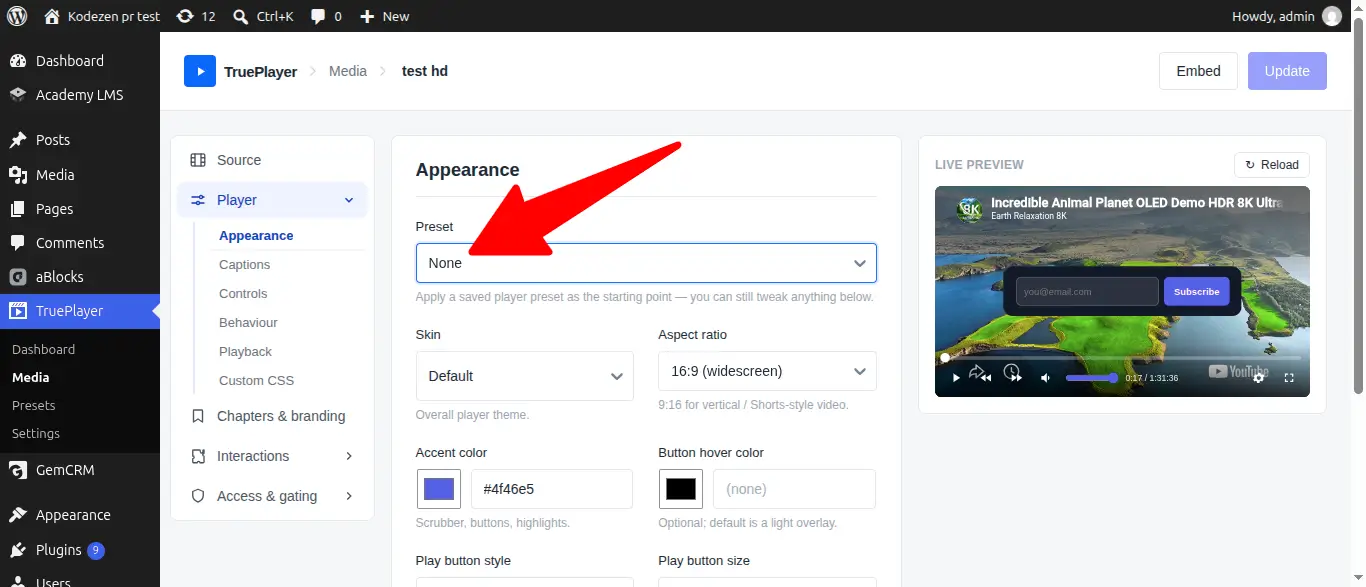
Task: Click the YouTube logo in the preview
Action: pyautogui.click(x=1238, y=371)
